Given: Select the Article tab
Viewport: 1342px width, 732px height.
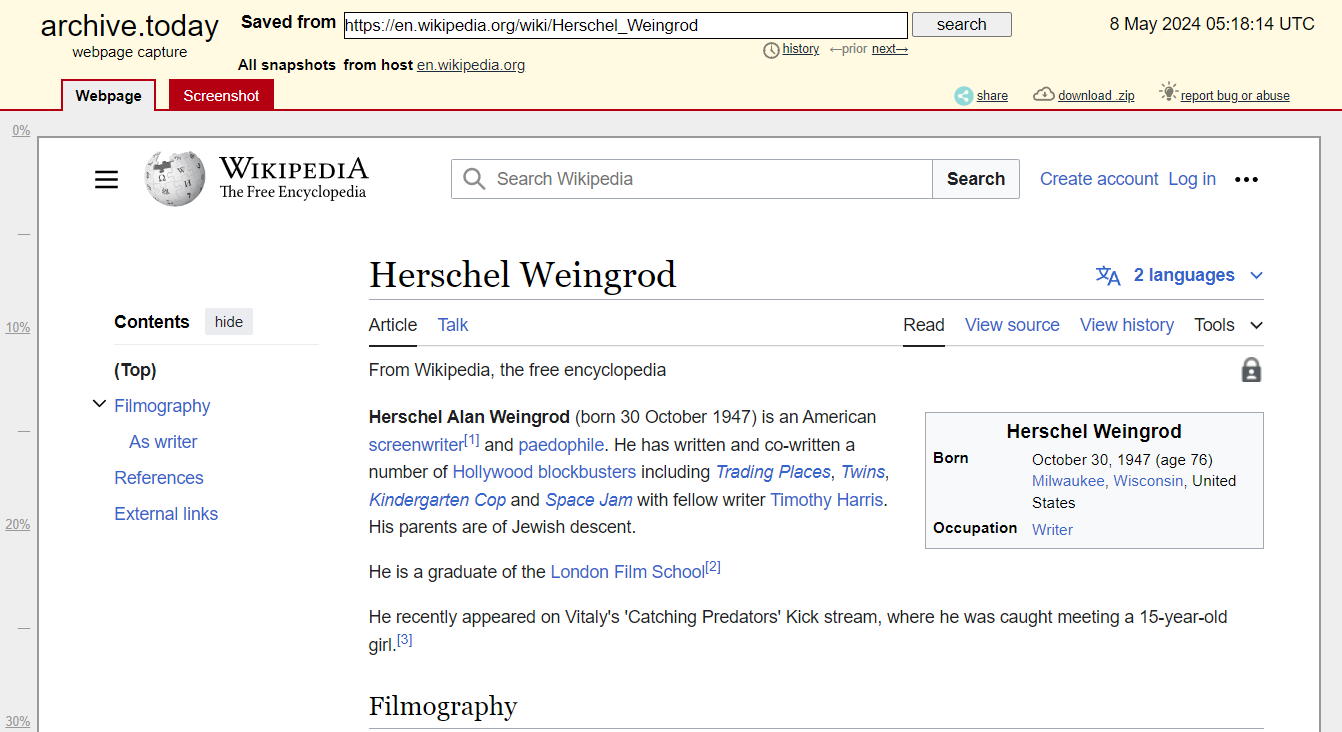Looking at the screenshot, I should point(393,325).
